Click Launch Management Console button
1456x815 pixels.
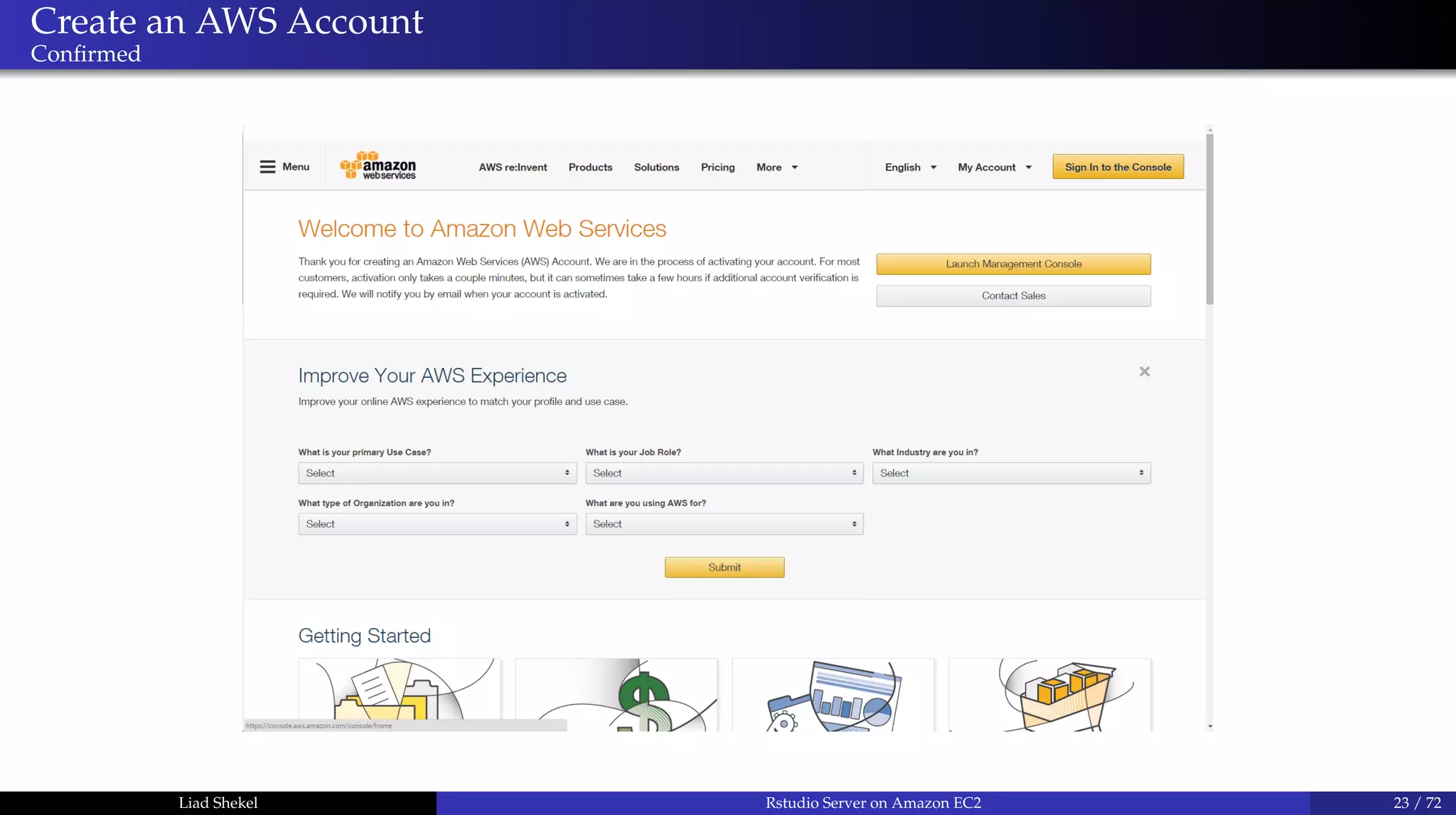[x=1013, y=264]
